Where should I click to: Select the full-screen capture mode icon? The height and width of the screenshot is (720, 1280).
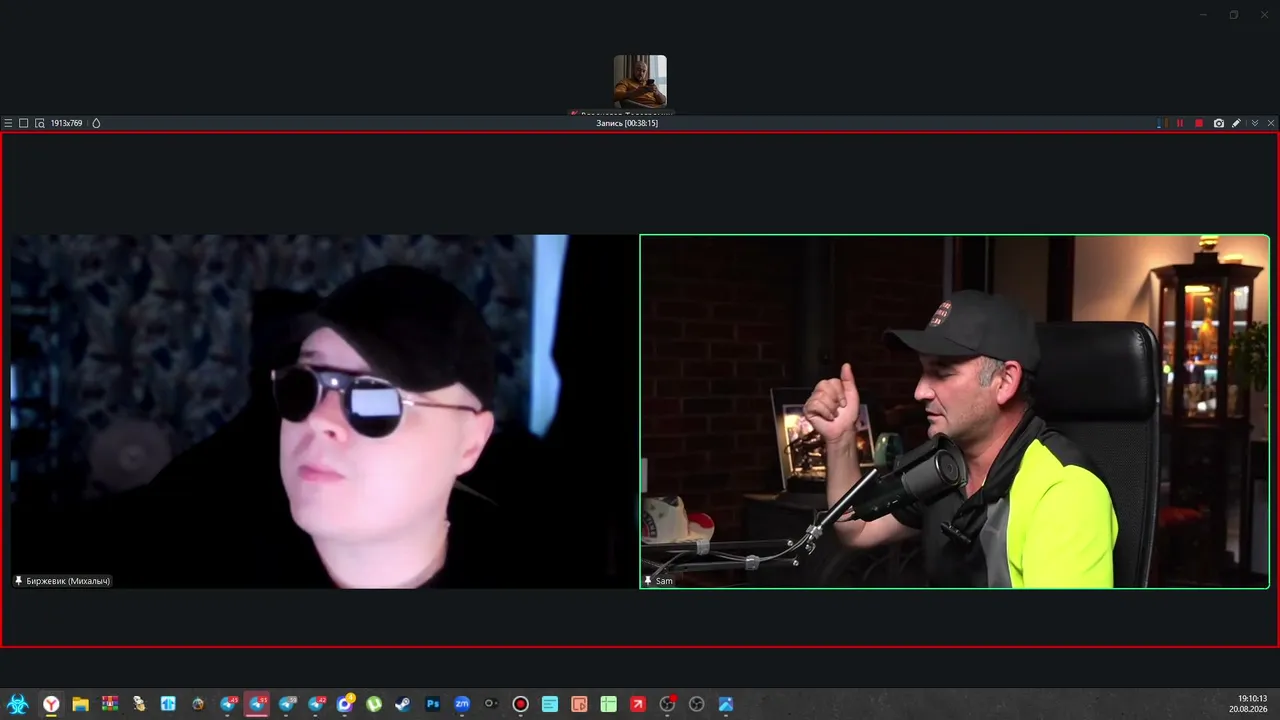pyautogui.click(x=24, y=123)
